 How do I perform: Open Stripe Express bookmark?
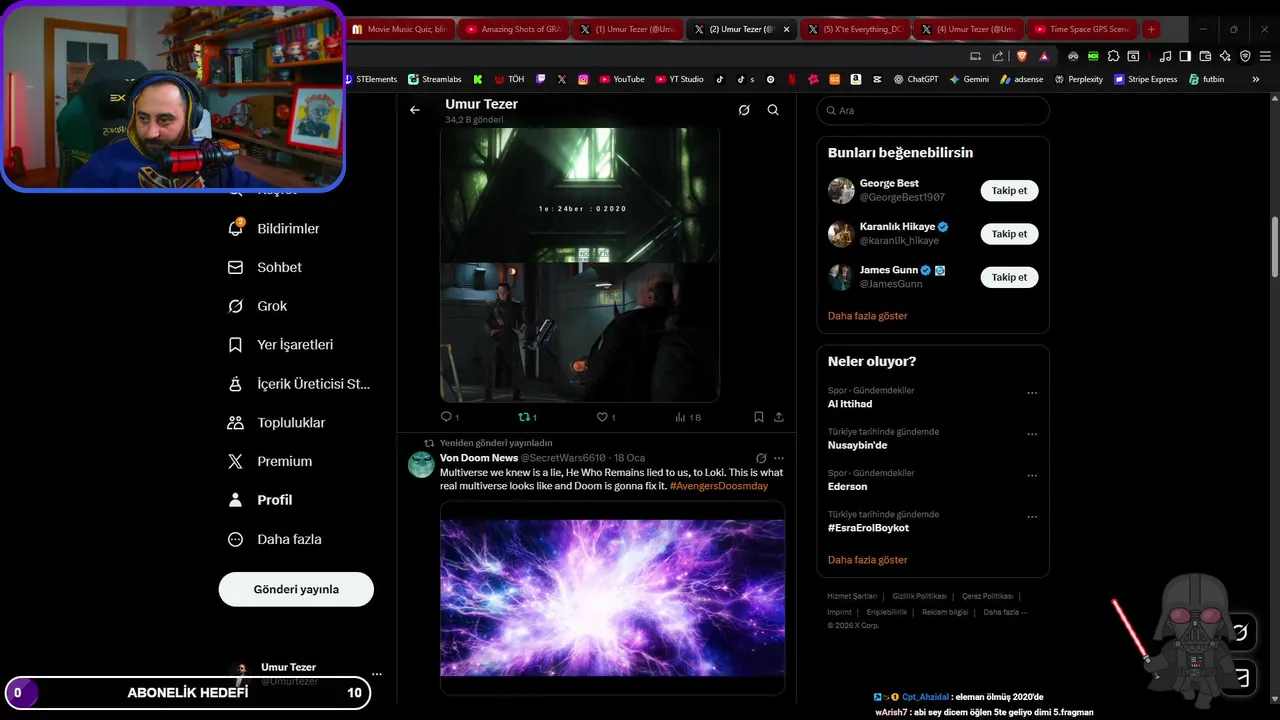(1146, 79)
